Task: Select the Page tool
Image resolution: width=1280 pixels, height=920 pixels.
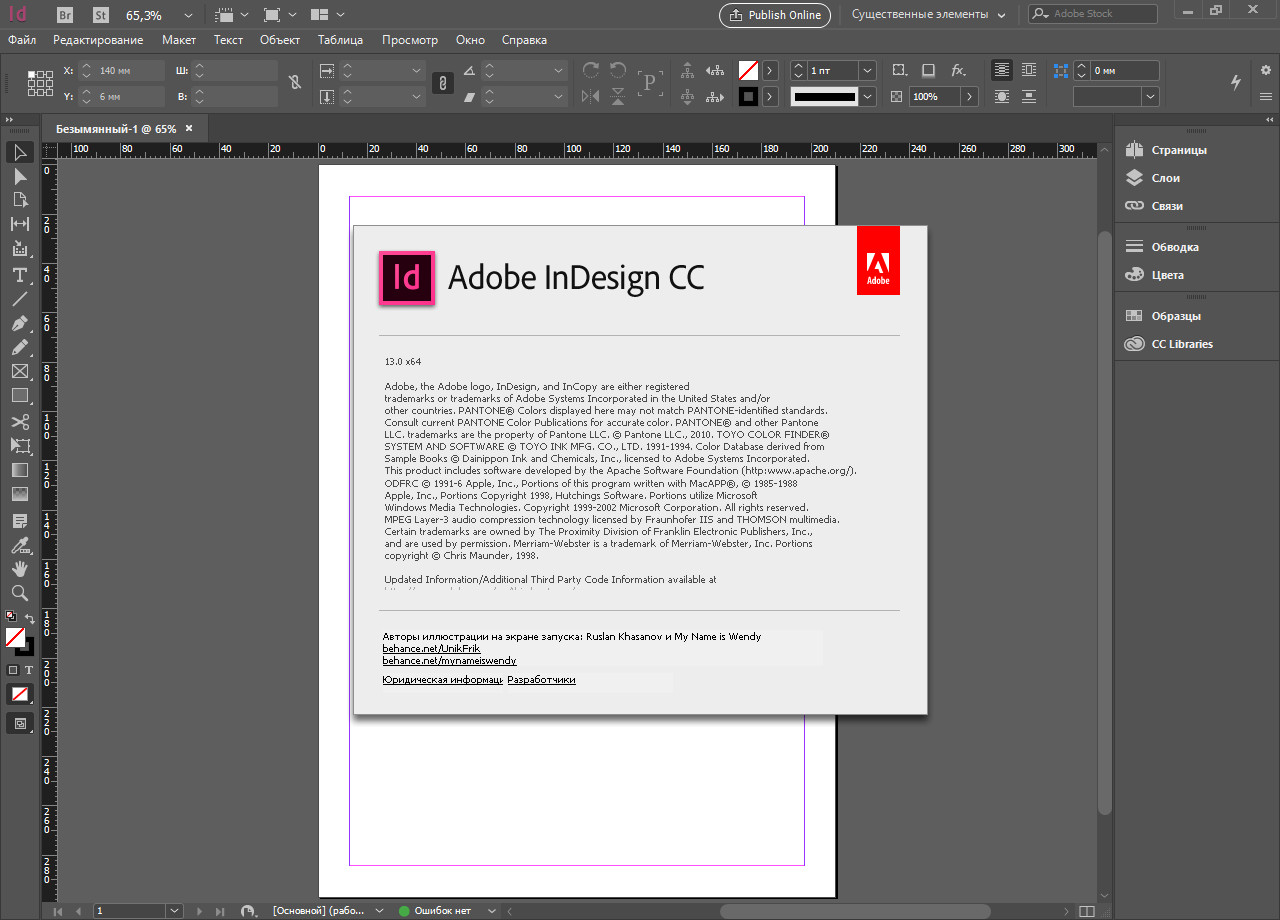Action: coord(20,200)
